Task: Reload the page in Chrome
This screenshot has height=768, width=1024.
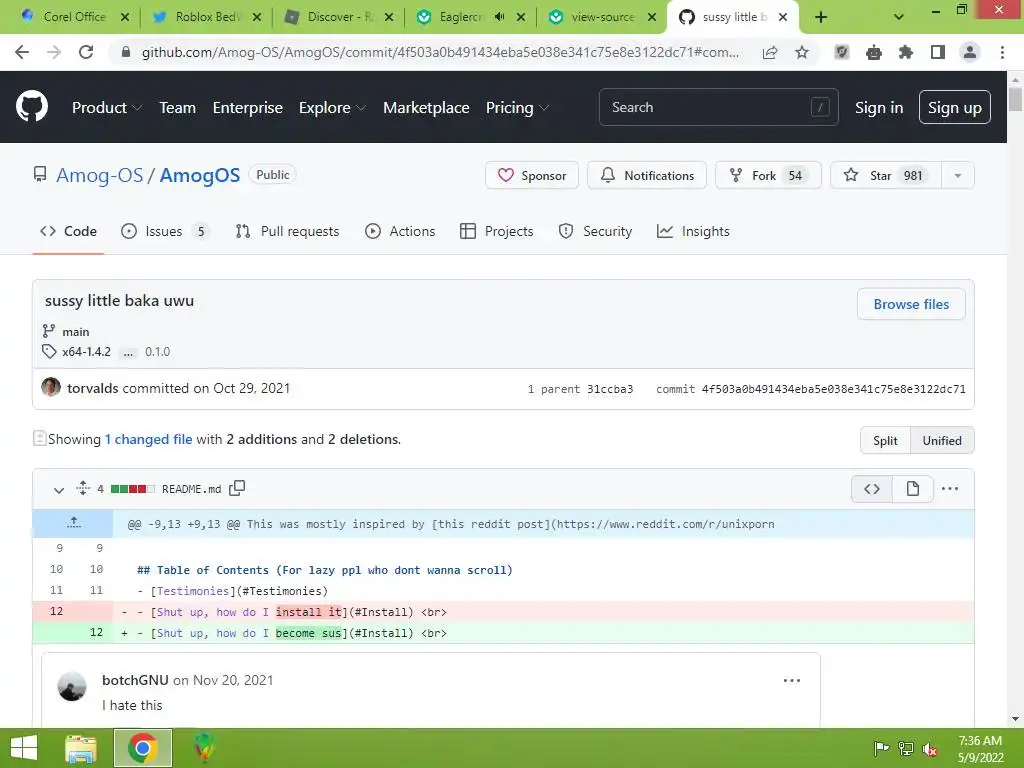Action: pos(86,52)
